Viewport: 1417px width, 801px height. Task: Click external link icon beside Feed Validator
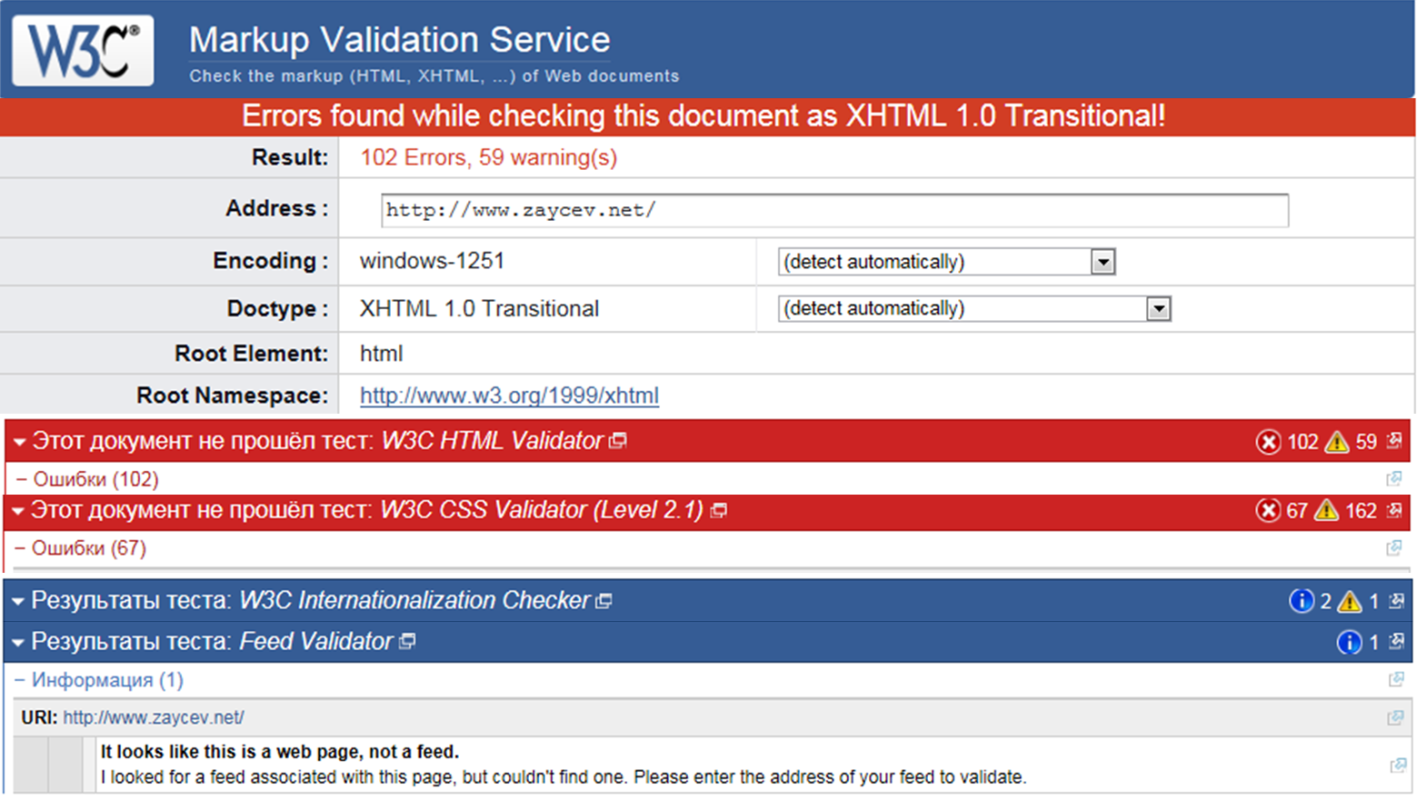tap(407, 642)
